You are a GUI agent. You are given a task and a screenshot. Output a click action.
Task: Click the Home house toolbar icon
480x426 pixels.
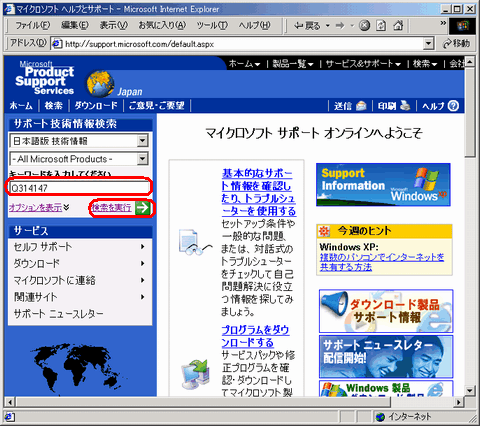coord(398,25)
